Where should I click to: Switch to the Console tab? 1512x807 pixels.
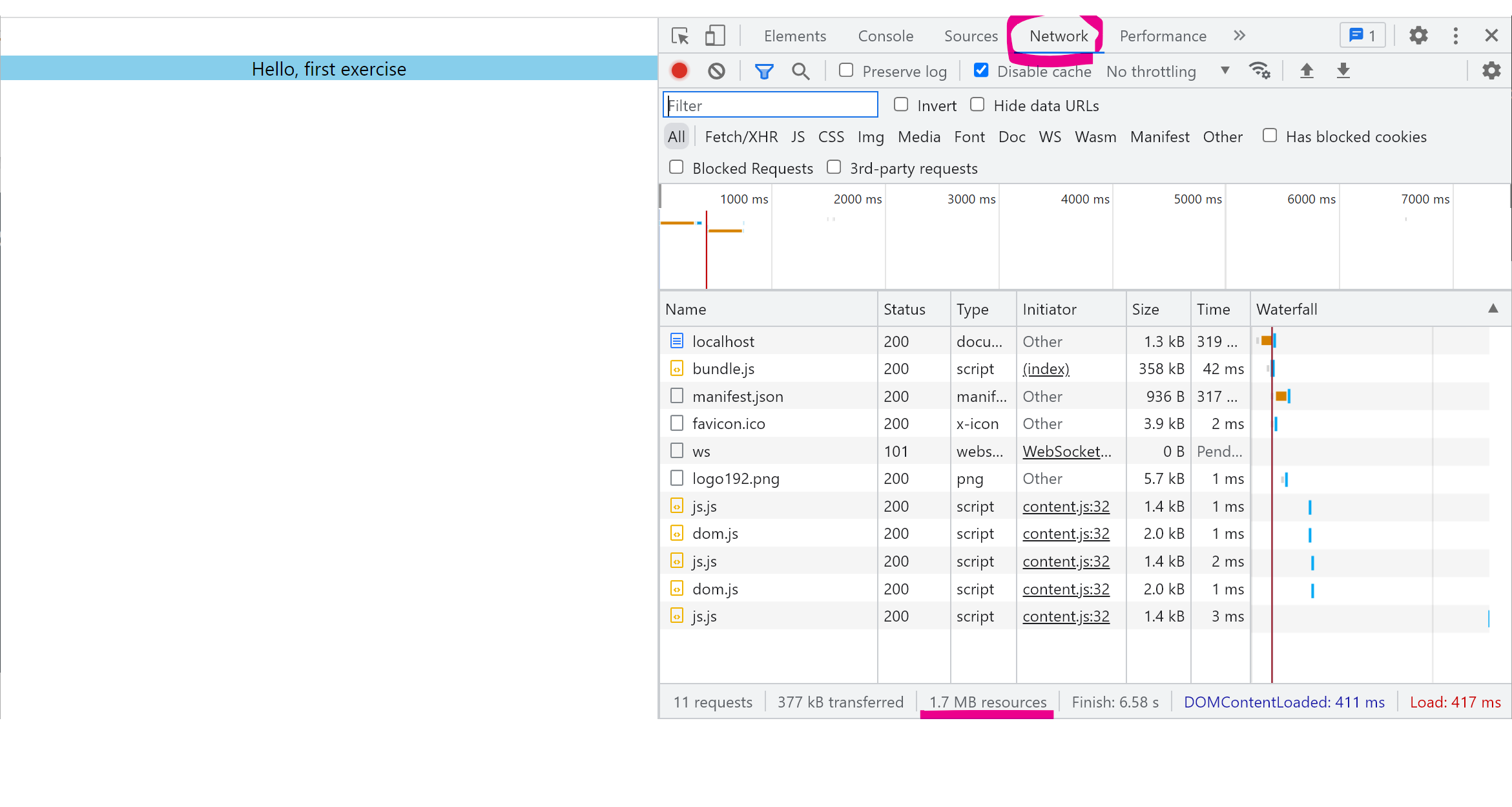pos(885,36)
